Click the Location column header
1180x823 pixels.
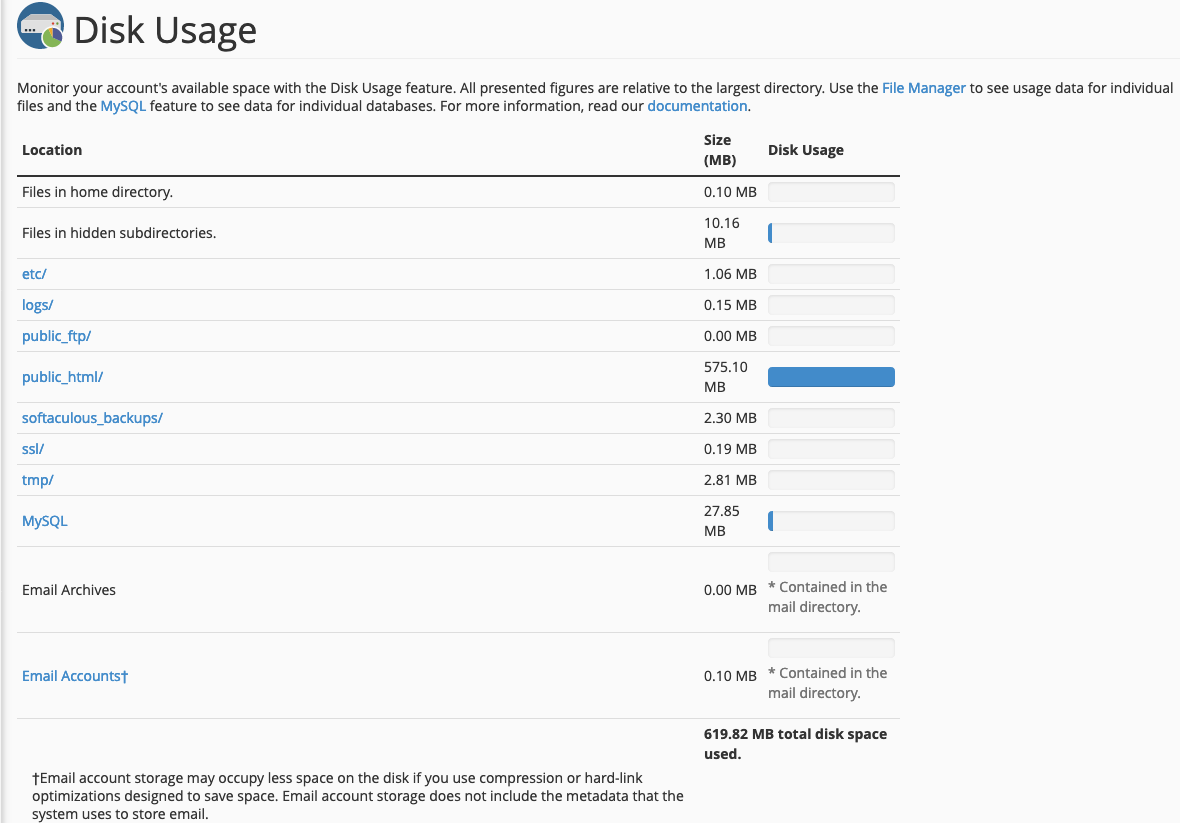coord(52,150)
